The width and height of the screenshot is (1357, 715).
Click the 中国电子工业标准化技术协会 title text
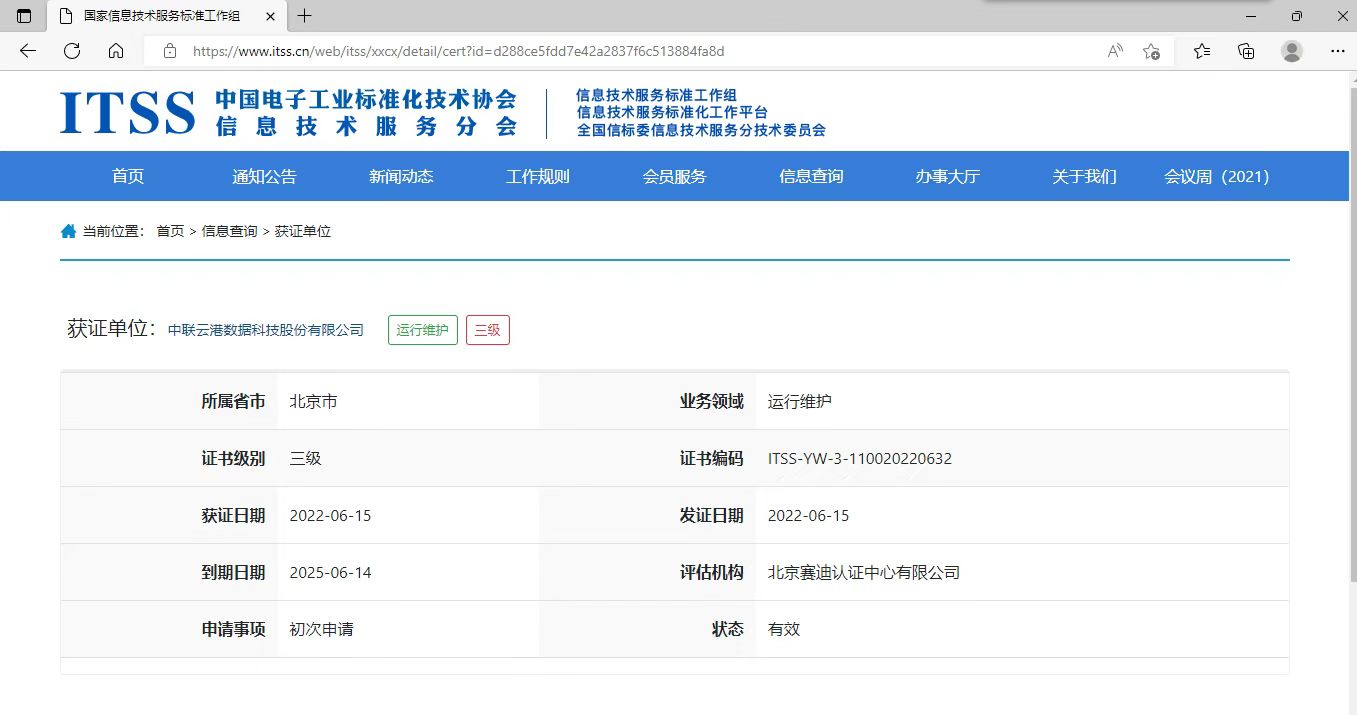(x=366, y=99)
